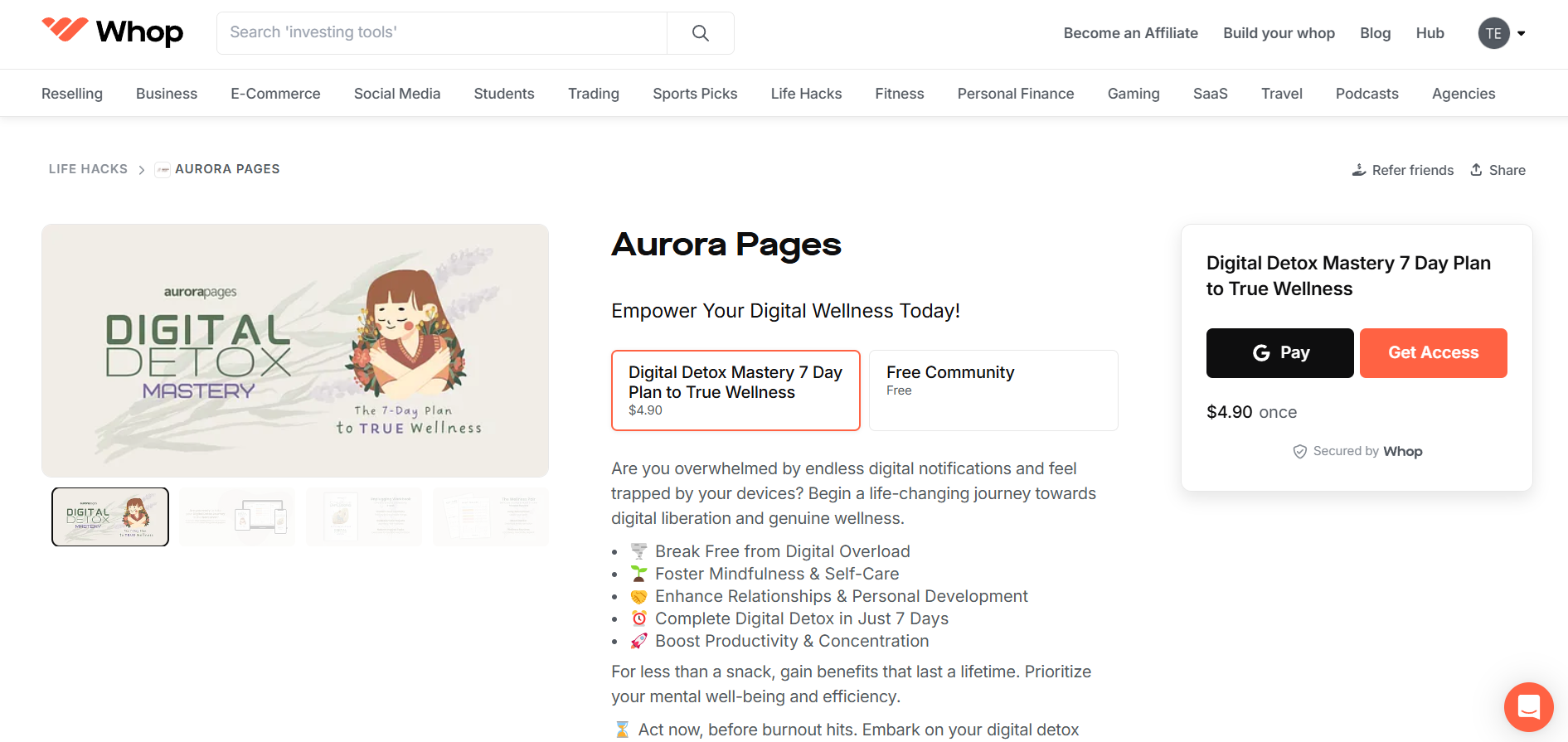Click 'Boost Productivity & Concentration' text
Viewport: 1568px width, 742px height.
pos(792,641)
